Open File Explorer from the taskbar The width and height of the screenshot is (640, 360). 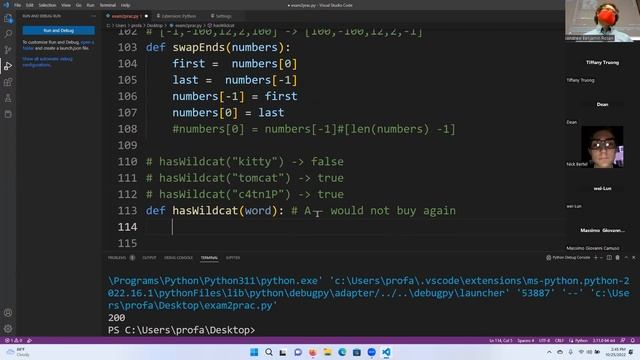coord(327,352)
